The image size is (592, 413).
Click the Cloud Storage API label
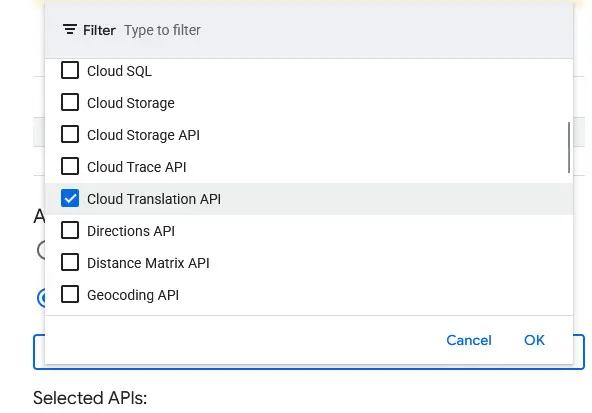tap(143, 135)
